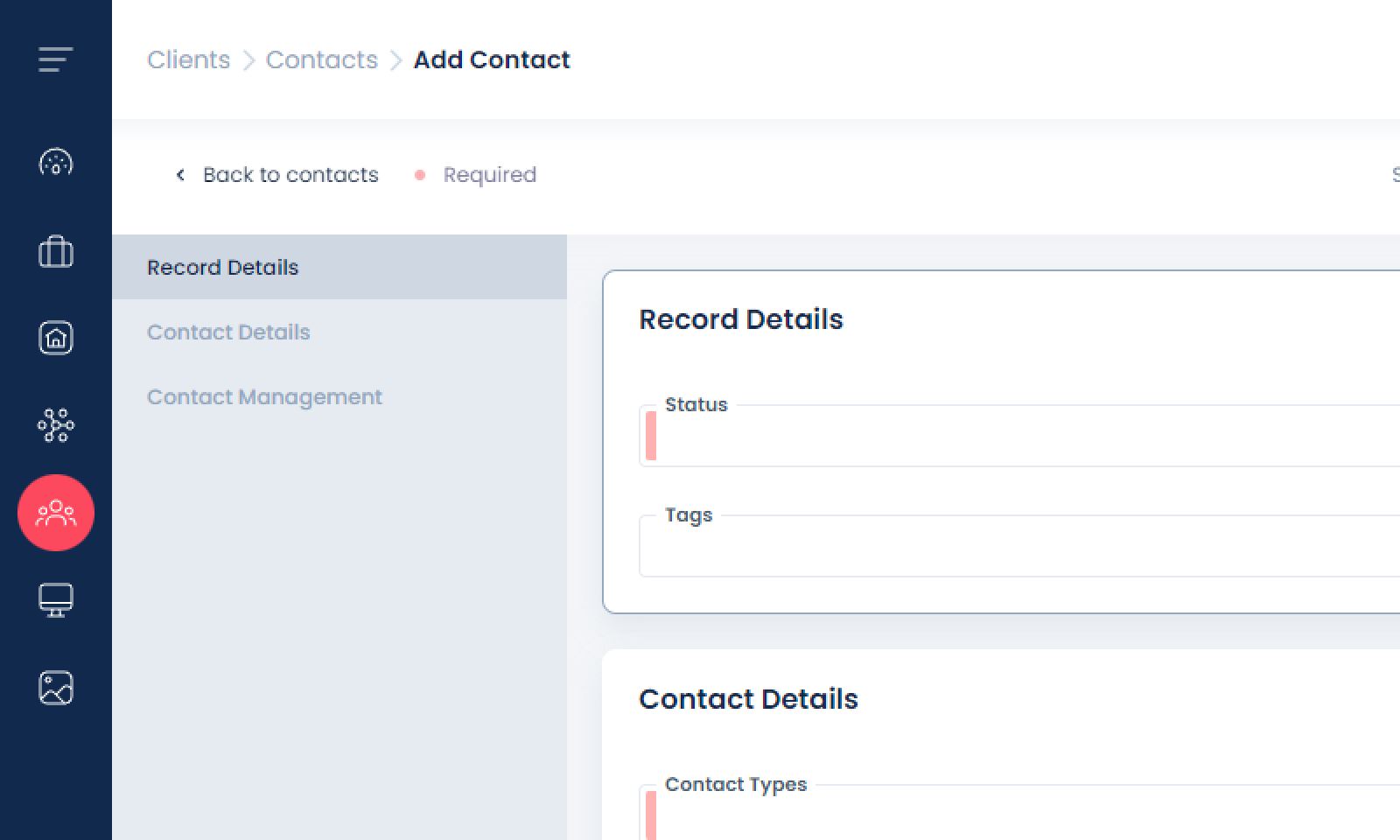Screen dimensions: 1400x840
Task: Open the Tags selection field
Action: pos(1024,548)
